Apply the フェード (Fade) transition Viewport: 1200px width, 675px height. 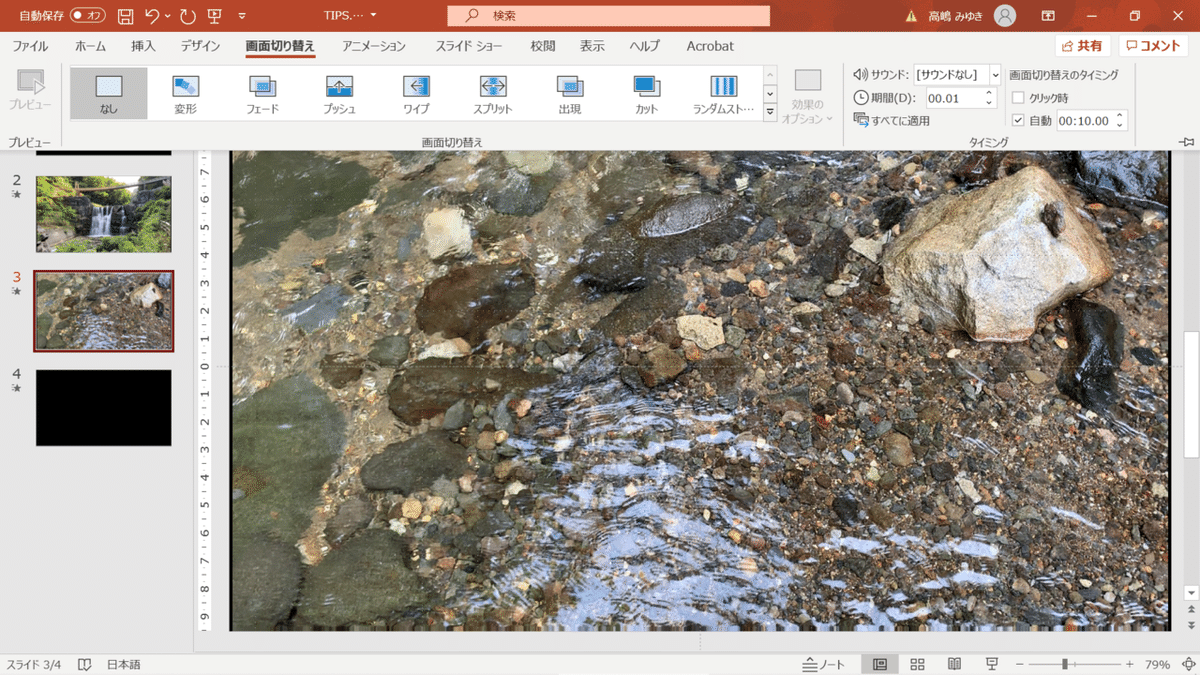click(x=262, y=93)
